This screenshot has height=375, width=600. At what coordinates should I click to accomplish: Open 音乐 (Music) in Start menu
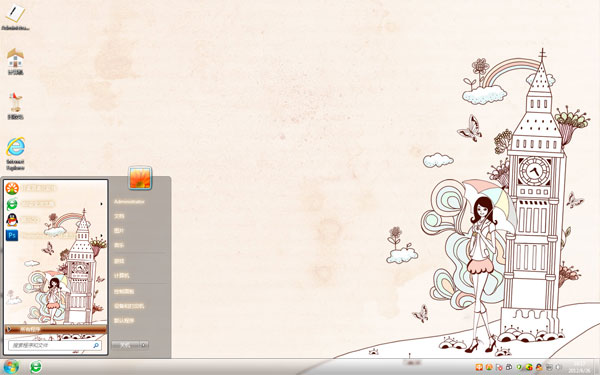click(119, 245)
